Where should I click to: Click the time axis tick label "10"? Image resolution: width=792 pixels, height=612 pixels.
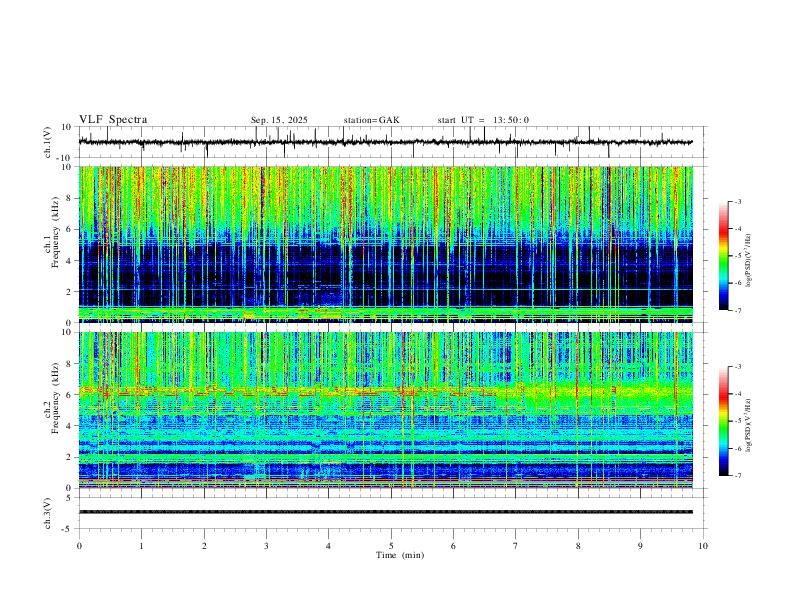[x=703, y=546]
